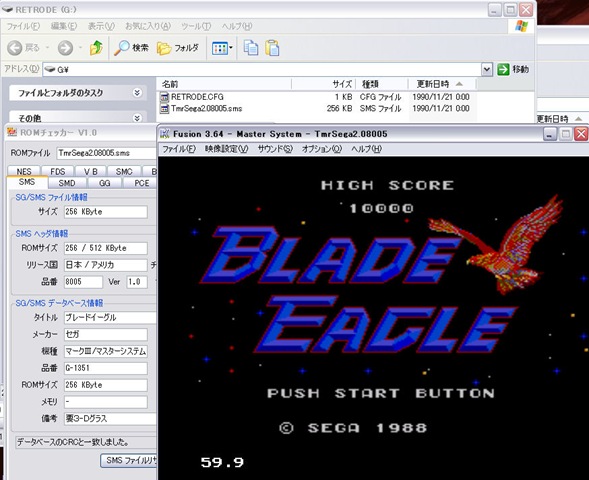This screenshot has height=480, width=589.
Task: Open Fusion's Options (オプション) menu
Action: [x=322, y=149]
